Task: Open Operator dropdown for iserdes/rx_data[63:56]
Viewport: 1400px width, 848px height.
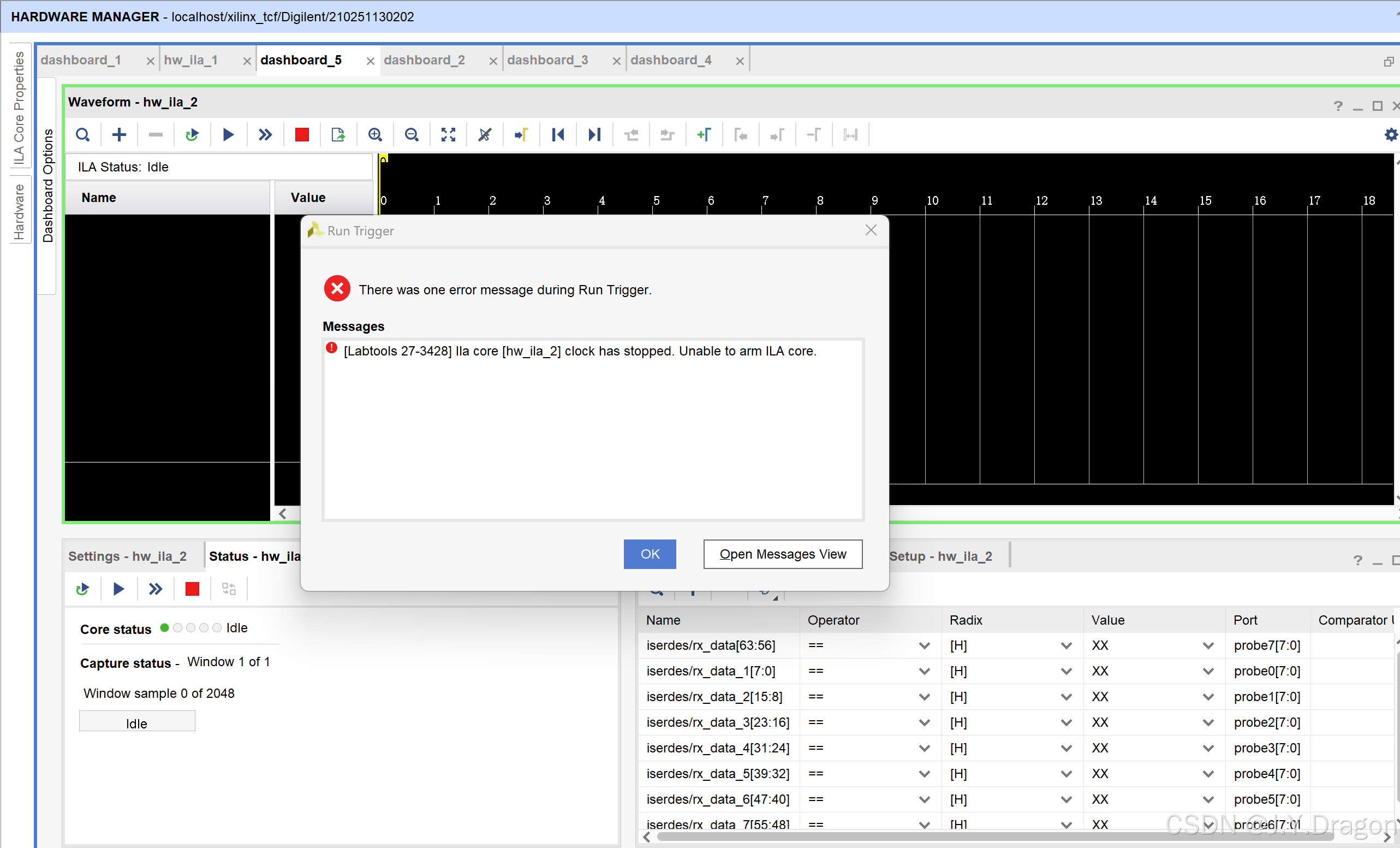Action: pos(924,645)
